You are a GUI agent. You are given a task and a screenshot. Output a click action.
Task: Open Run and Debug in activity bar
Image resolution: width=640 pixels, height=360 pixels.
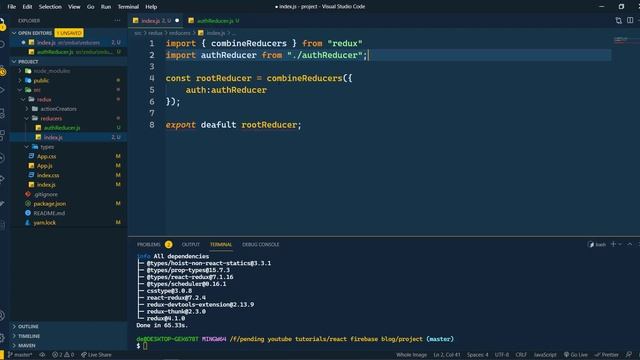tap(2, 90)
